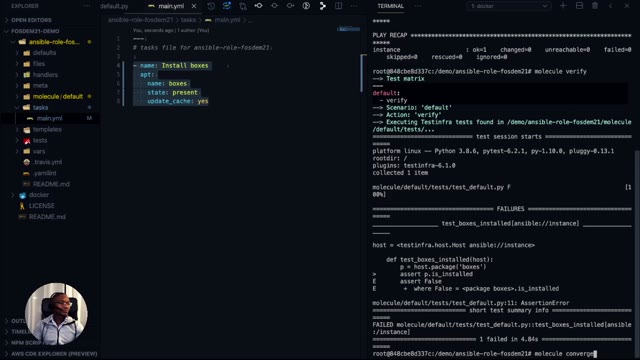
Task: Click ansible-role-fosdem21 in breadcrumb
Action: click(140, 20)
